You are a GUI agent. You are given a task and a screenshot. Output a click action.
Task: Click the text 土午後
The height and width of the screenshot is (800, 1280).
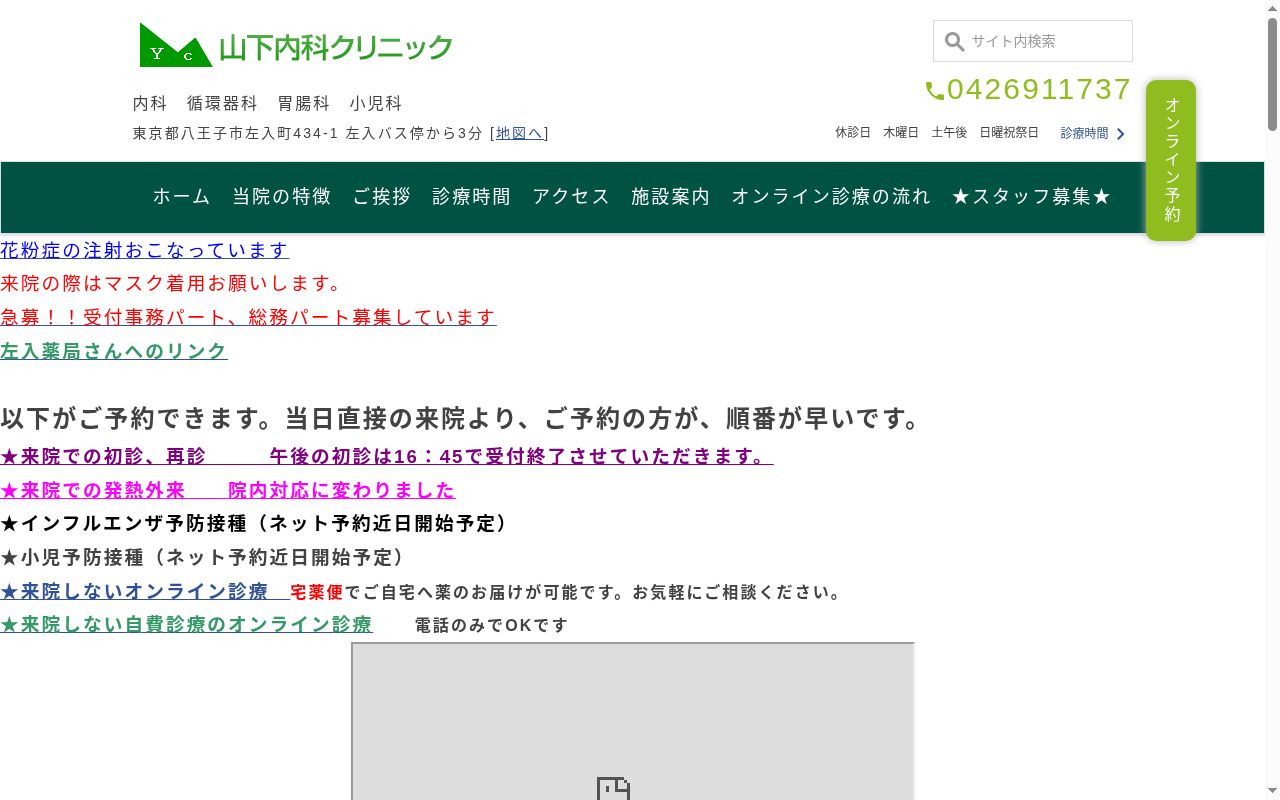949,133
